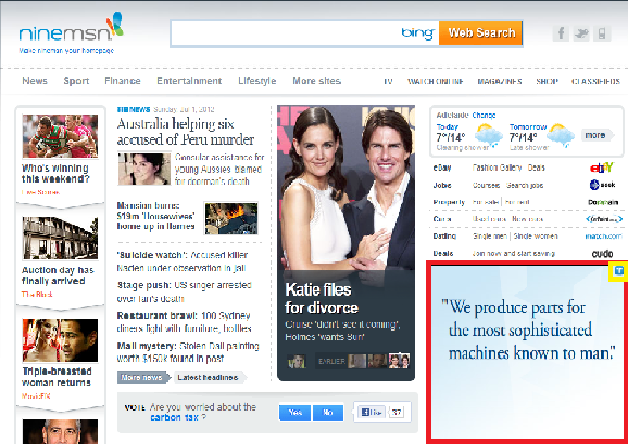This screenshot has height=444, width=628.
Task: Open the Sport menu
Action: click(x=76, y=81)
